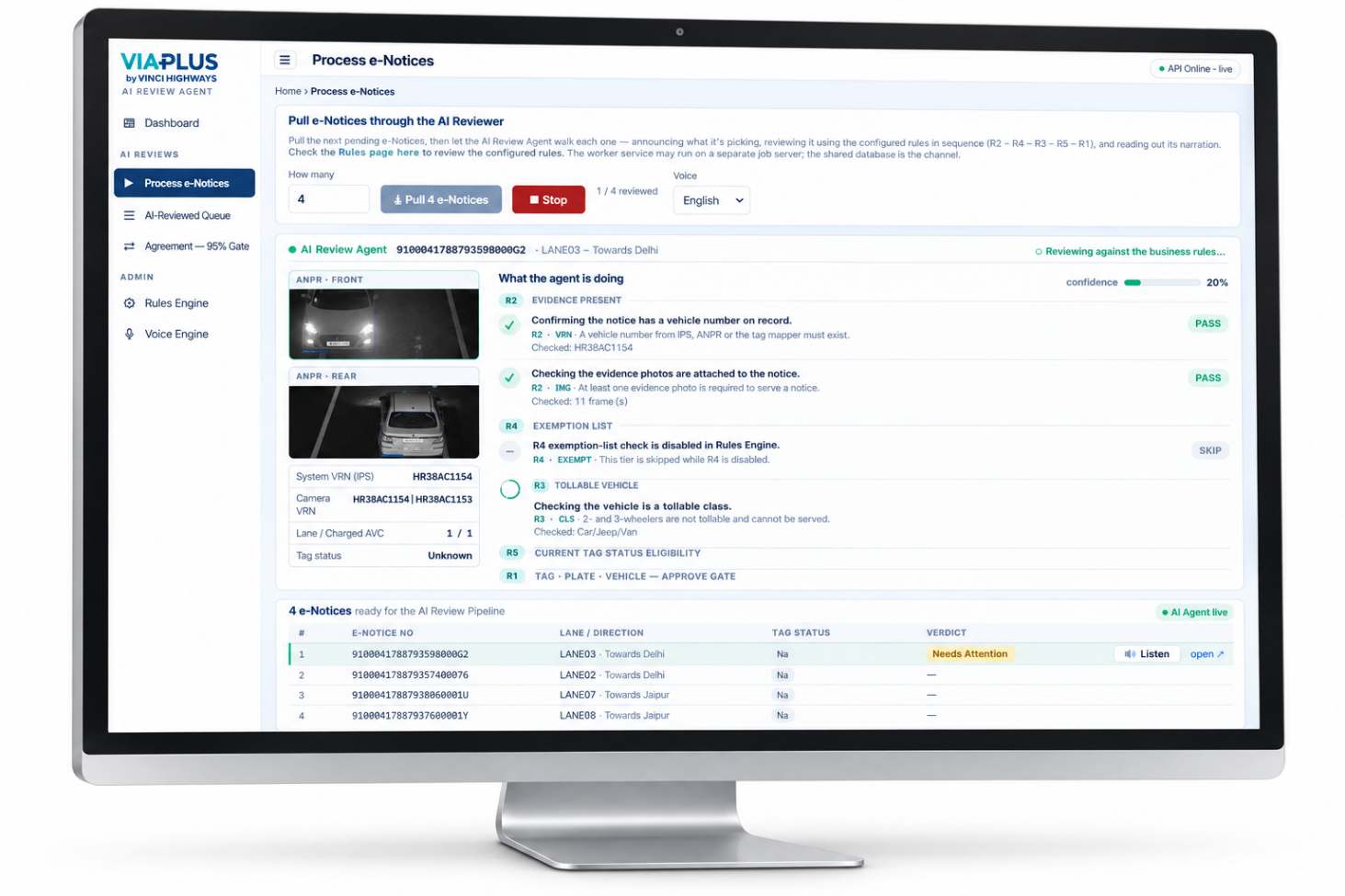The width and height of the screenshot is (1345, 896).
Task: Toggle the hamburger sidebar menu icon
Action: (x=285, y=61)
